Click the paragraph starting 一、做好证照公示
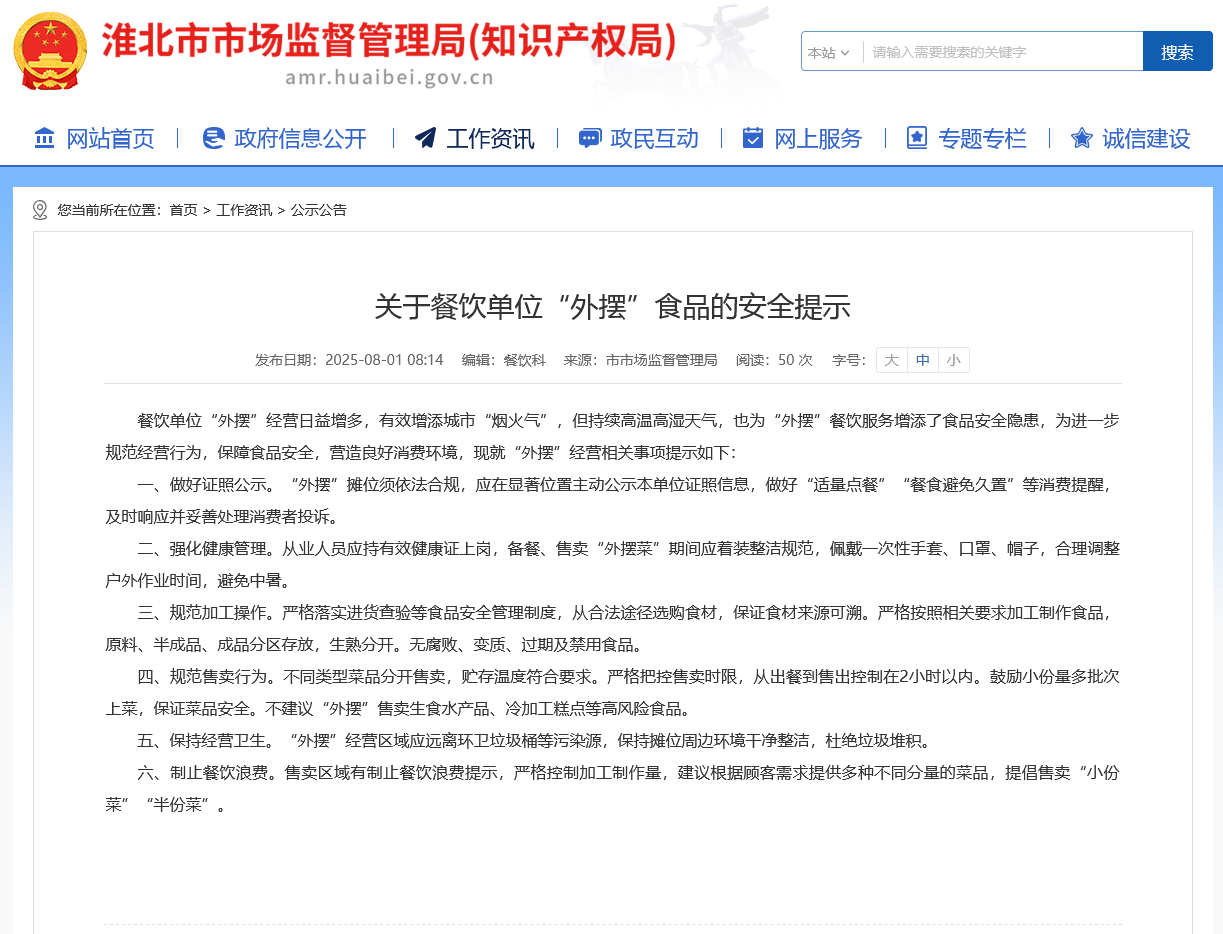This screenshot has width=1223, height=934. point(612,500)
